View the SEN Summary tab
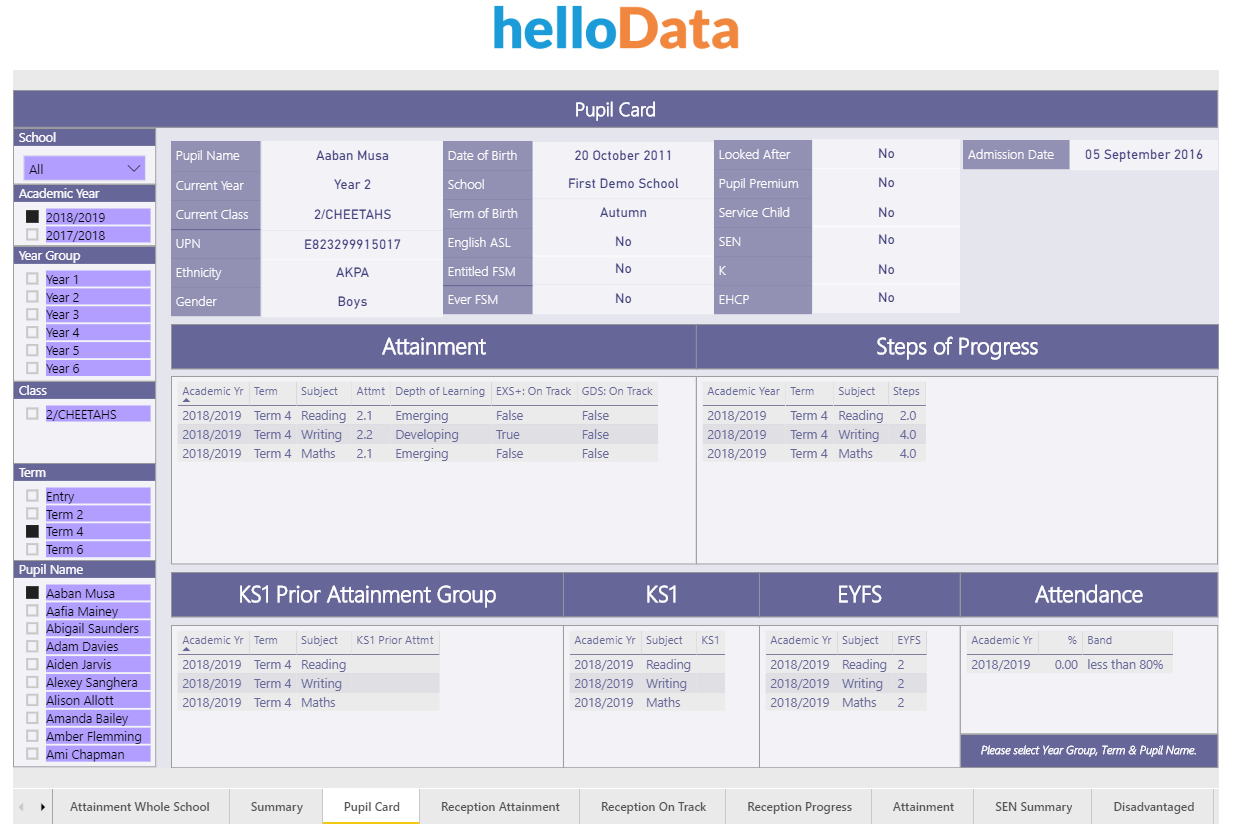The image size is (1238, 840). coord(1032,806)
